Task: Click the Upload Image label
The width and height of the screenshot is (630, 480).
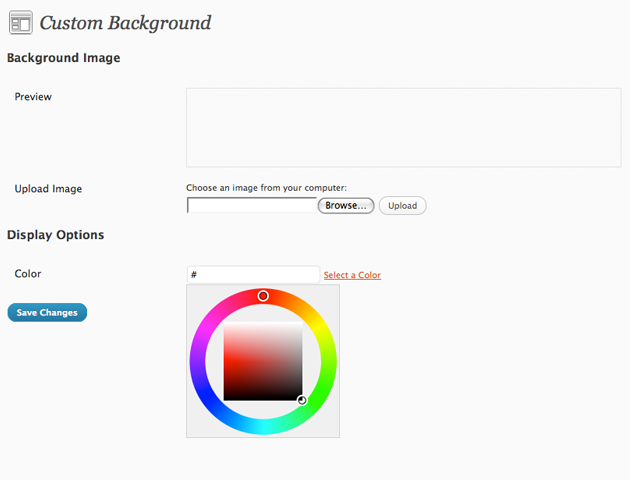Action: point(48,189)
